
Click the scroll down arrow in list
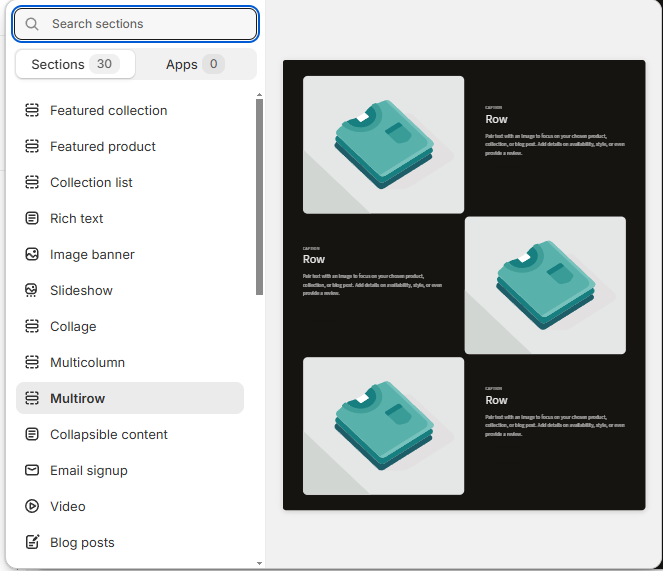pos(260,563)
